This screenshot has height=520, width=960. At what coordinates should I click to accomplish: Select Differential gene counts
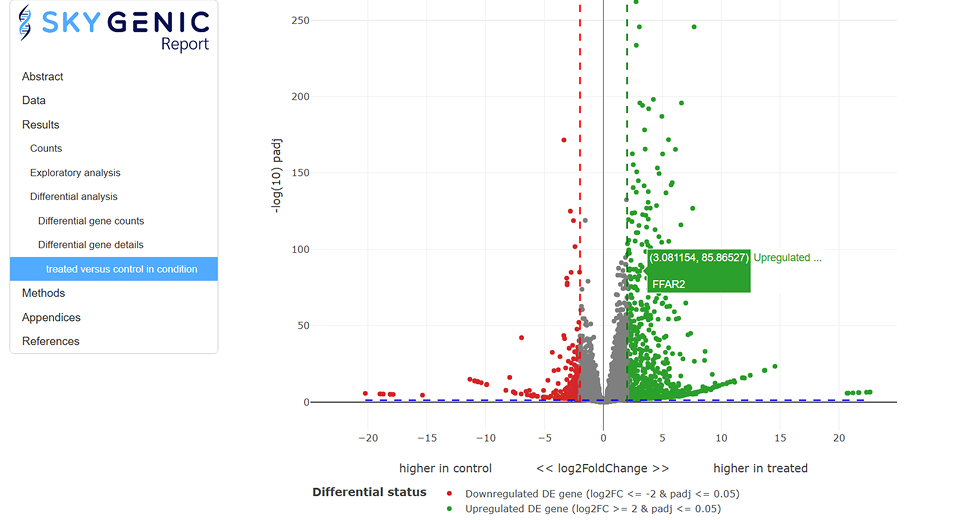(91, 221)
